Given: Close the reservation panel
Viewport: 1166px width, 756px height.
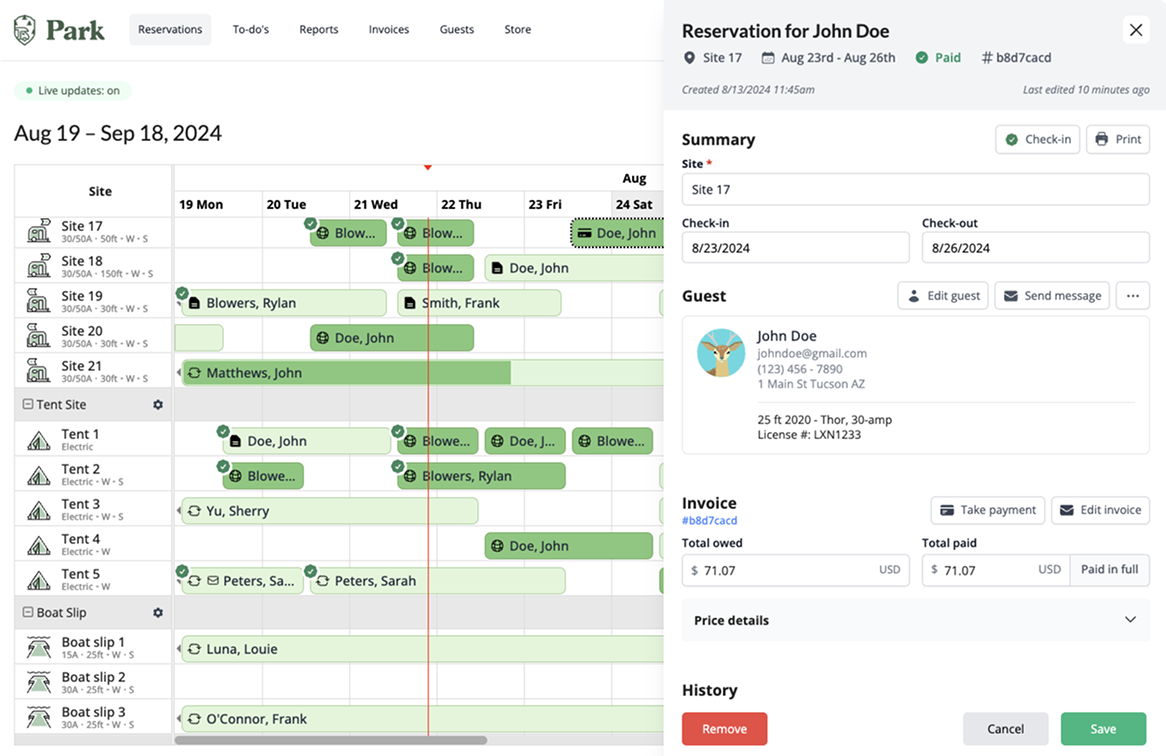Looking at the screenshot, I should click(x=1136, y=30).
